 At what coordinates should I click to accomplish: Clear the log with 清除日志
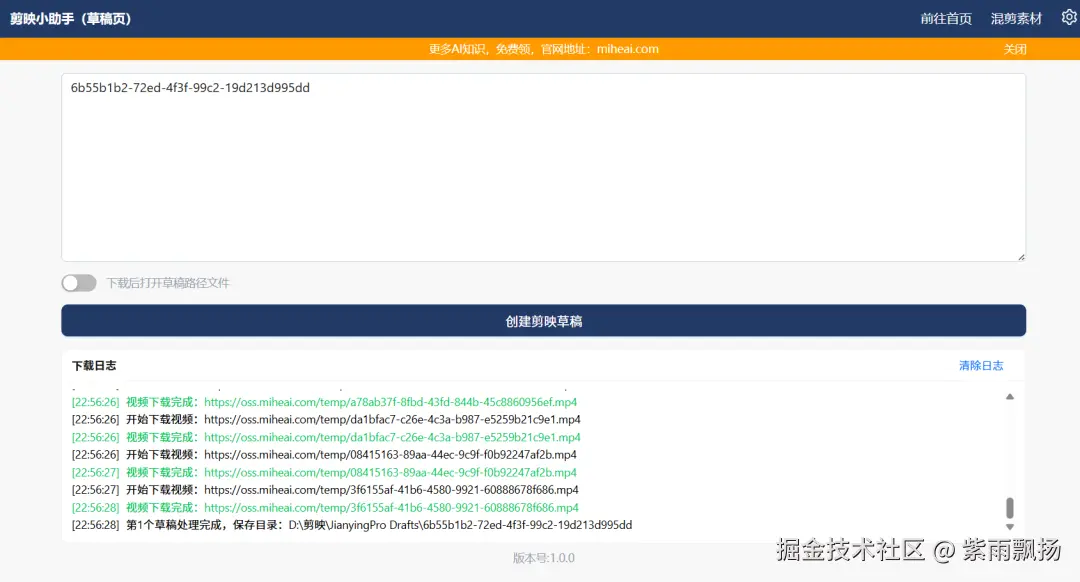click(x=981, y=366)
